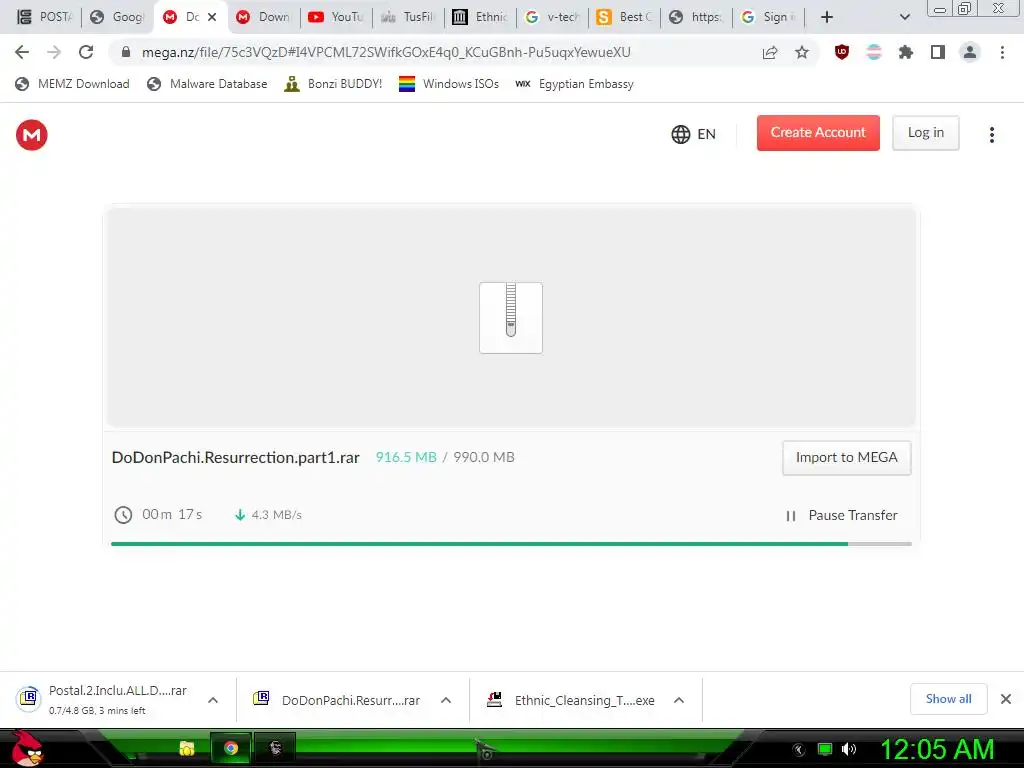The image size is (1024, 768).
Task: Click the green monitor network tray icon
Action: click(825, 749)
